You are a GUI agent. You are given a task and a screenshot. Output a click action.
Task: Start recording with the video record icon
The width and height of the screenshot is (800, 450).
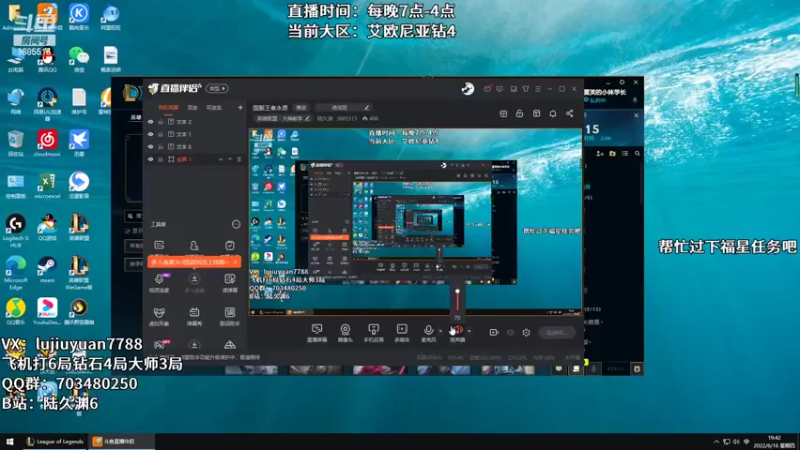(493, 333)
